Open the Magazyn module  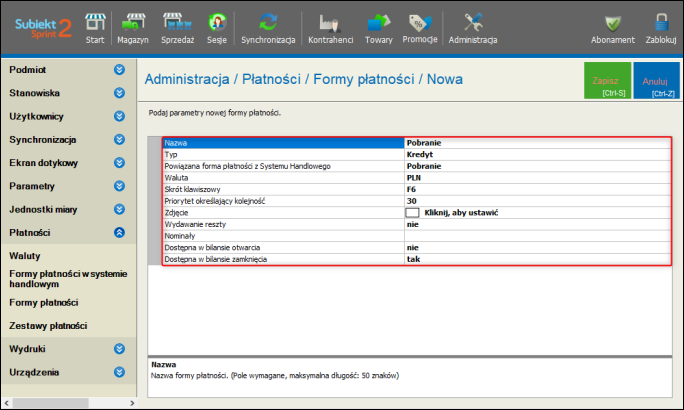(132, 27)
